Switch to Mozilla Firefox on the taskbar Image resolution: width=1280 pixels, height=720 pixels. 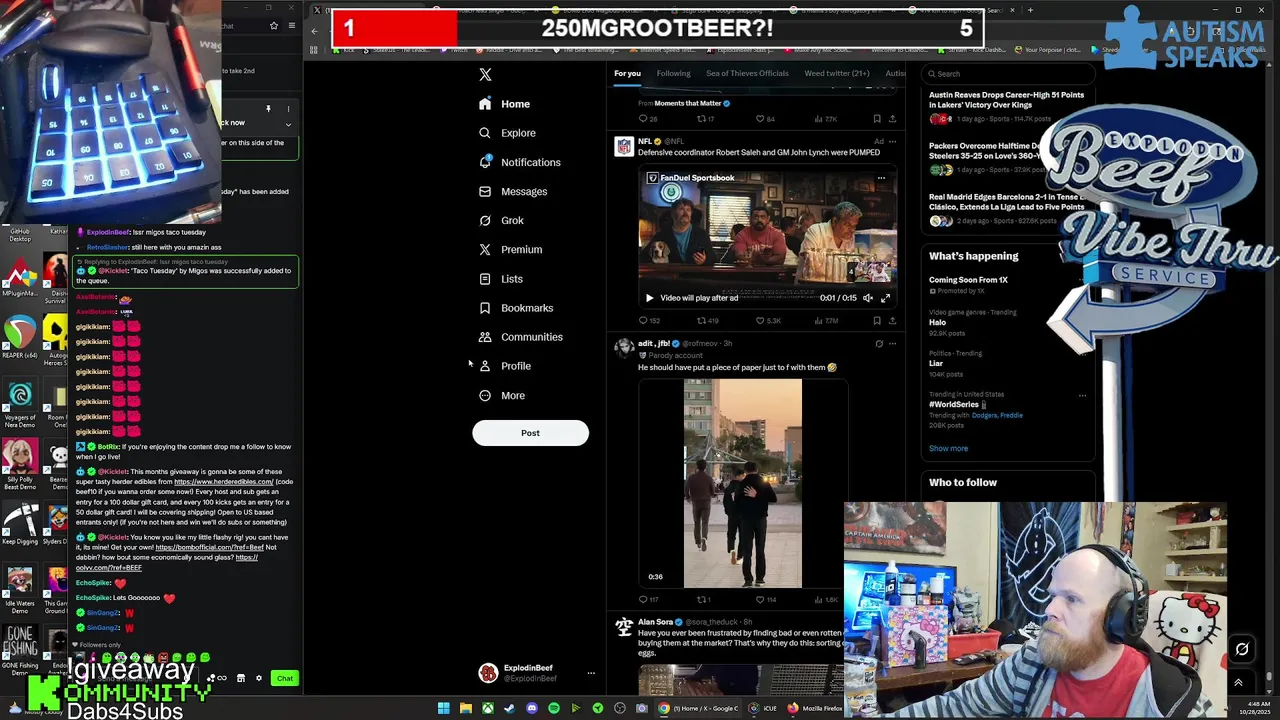[815, 709]
